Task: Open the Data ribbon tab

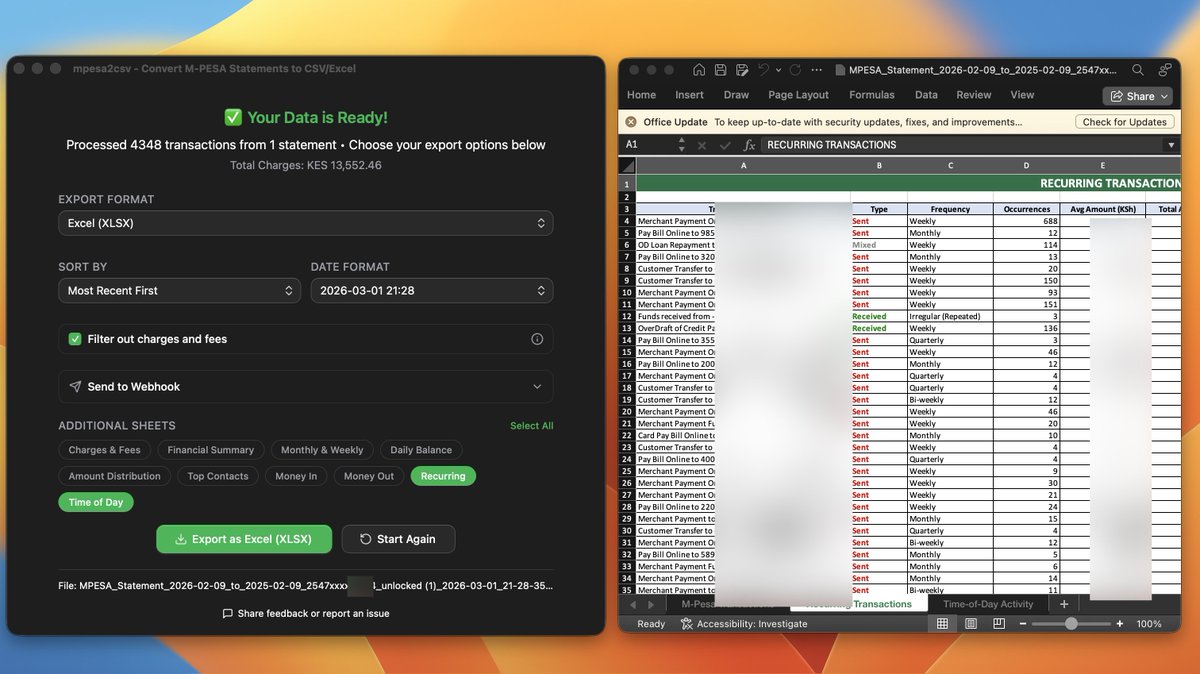Action: 926,95
